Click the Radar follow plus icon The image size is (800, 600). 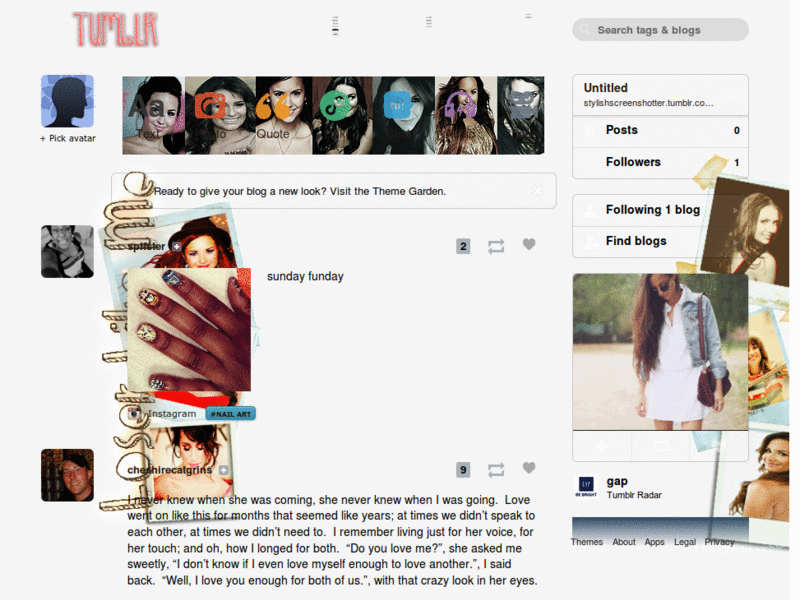click(602, 446)
